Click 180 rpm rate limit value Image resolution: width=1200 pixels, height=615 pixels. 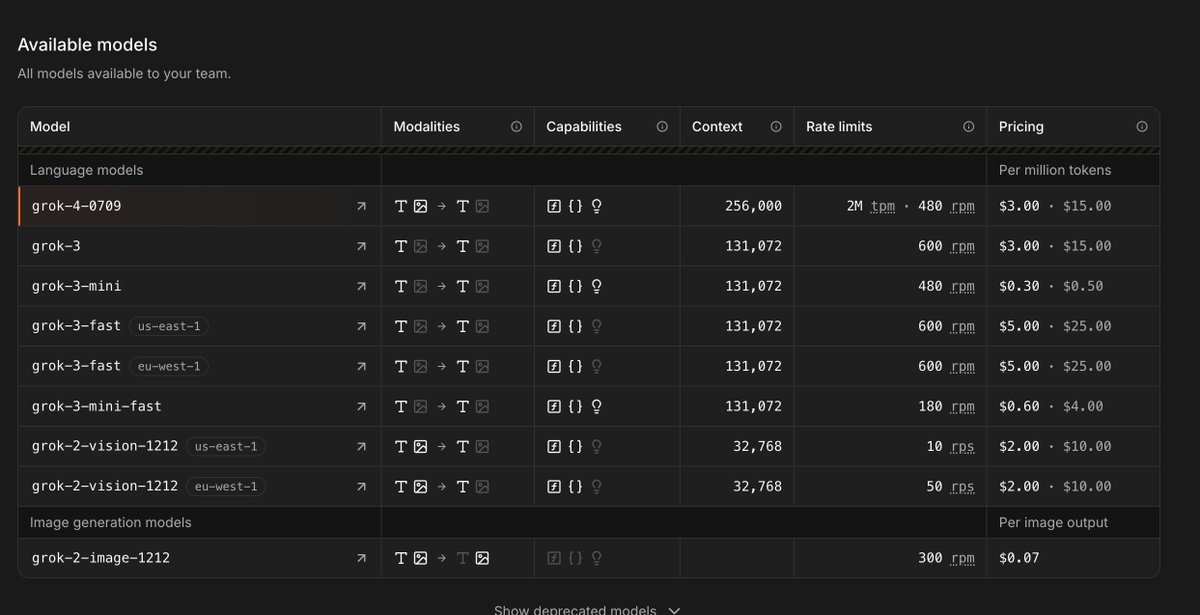click(946, 406)
